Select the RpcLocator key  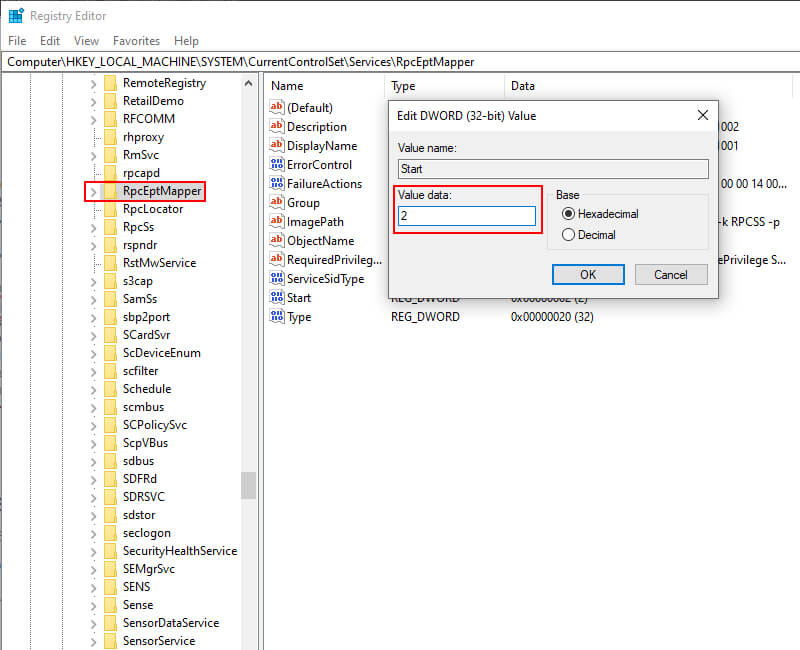tap(153, 209)
